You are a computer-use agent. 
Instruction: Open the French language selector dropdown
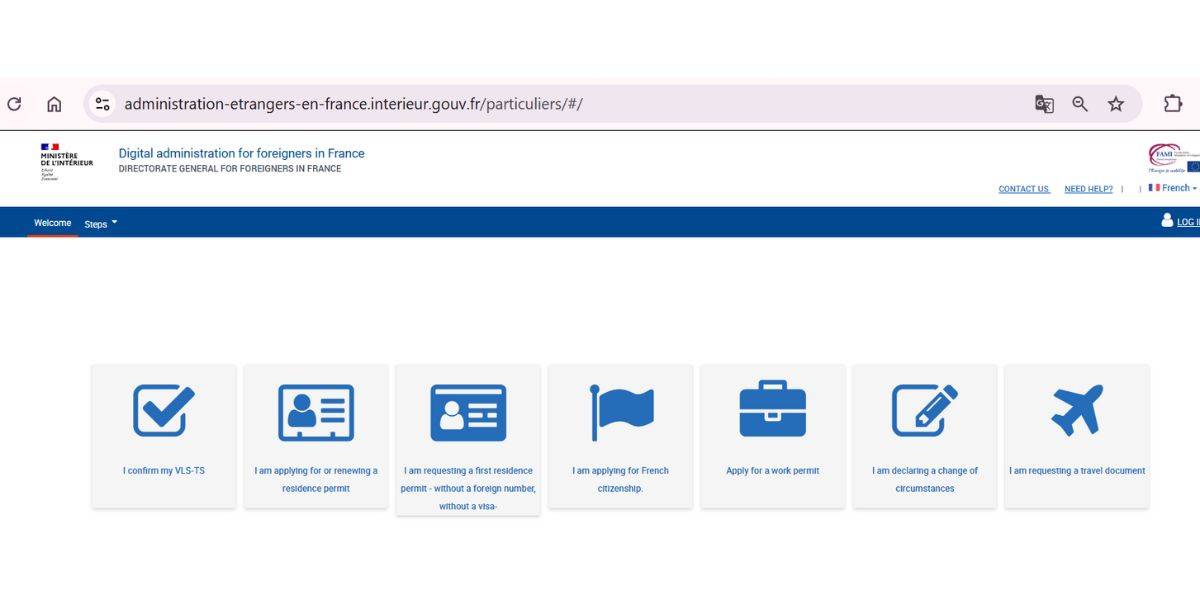click(x=1174, y=188)
